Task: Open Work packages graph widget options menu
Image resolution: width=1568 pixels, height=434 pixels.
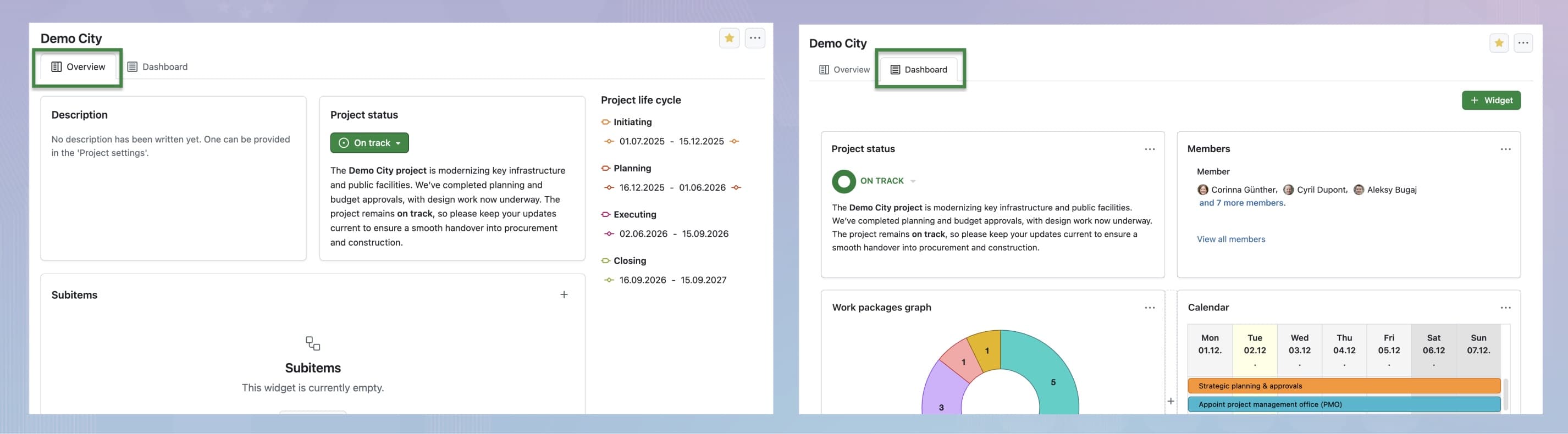Action: [x=1149, y=308]
